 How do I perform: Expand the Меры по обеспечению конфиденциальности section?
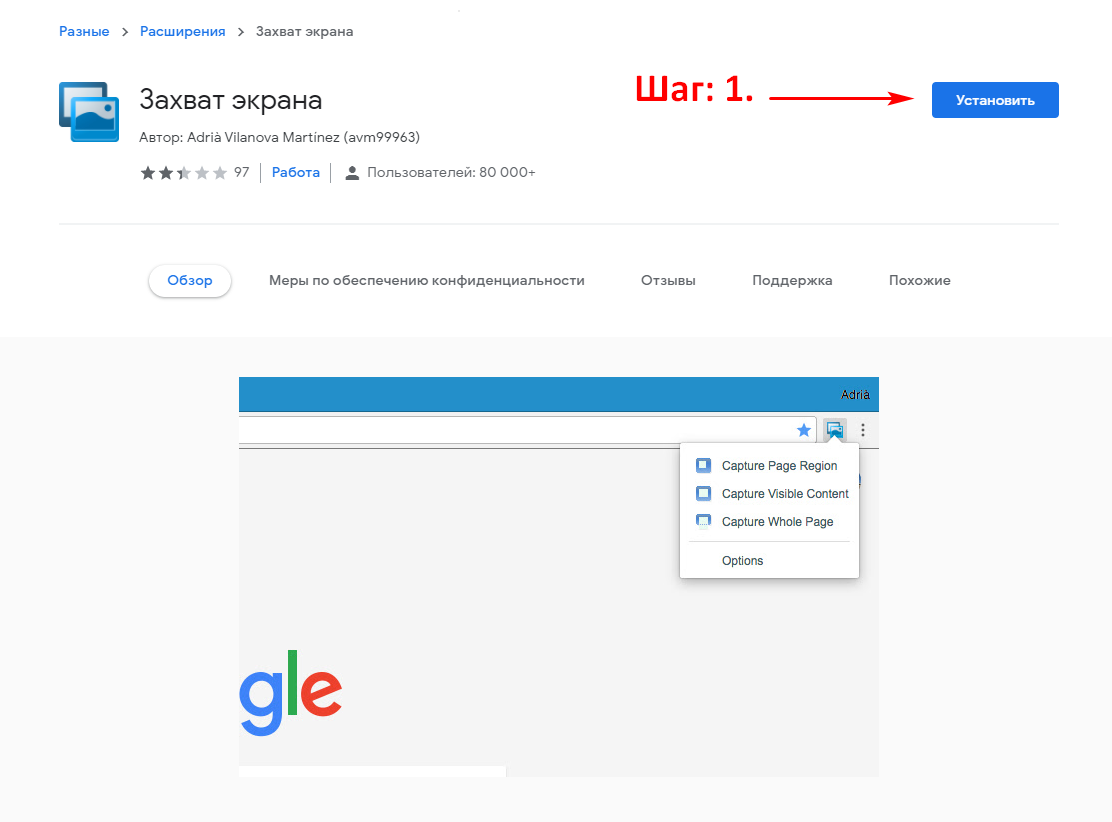coord(426,281)
